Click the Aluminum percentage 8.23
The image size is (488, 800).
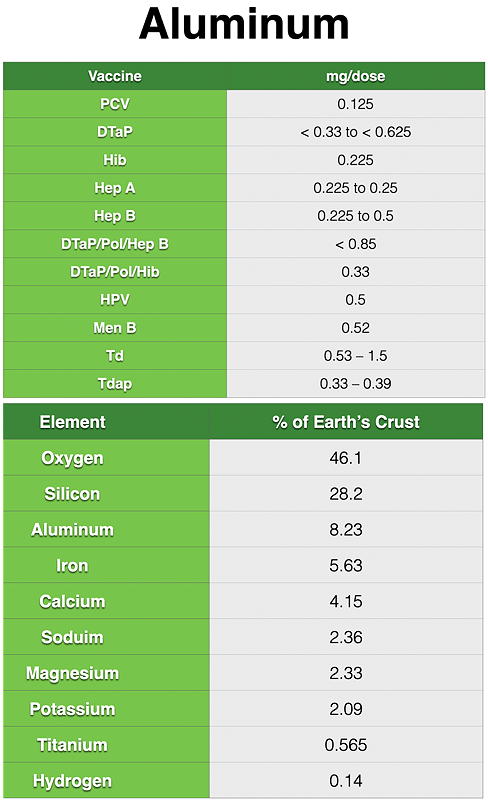tap(346, 530)
